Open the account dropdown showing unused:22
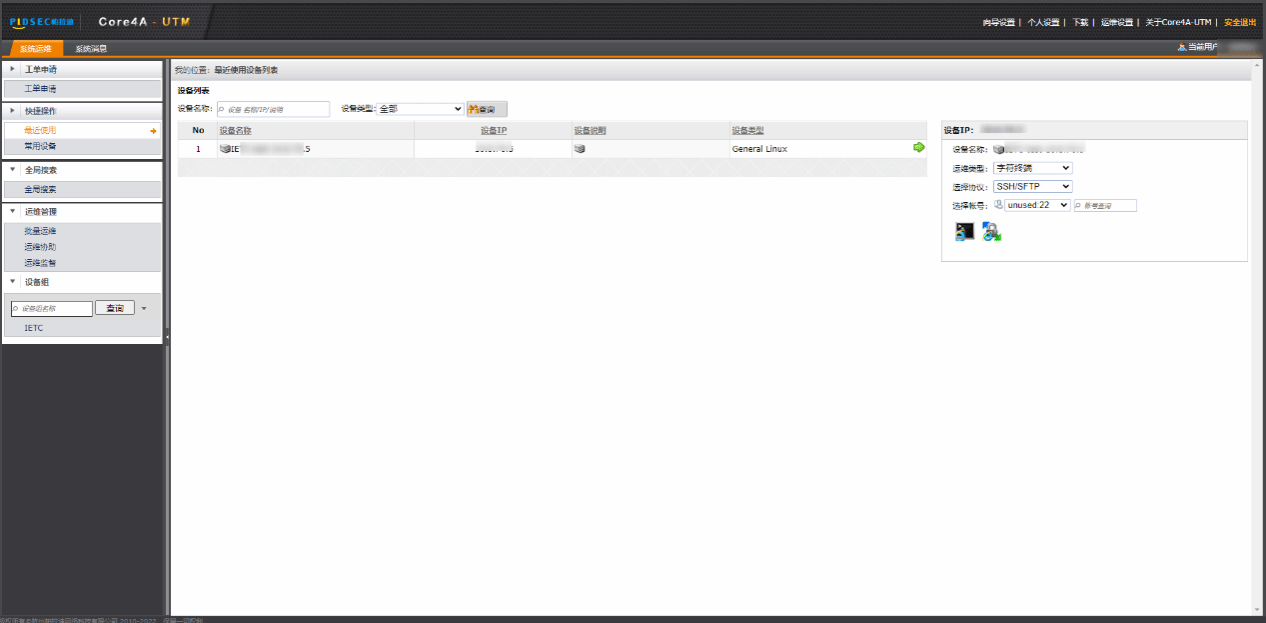The height and width of the screenshot is (623, 1266). click(x=1037, y=205)
